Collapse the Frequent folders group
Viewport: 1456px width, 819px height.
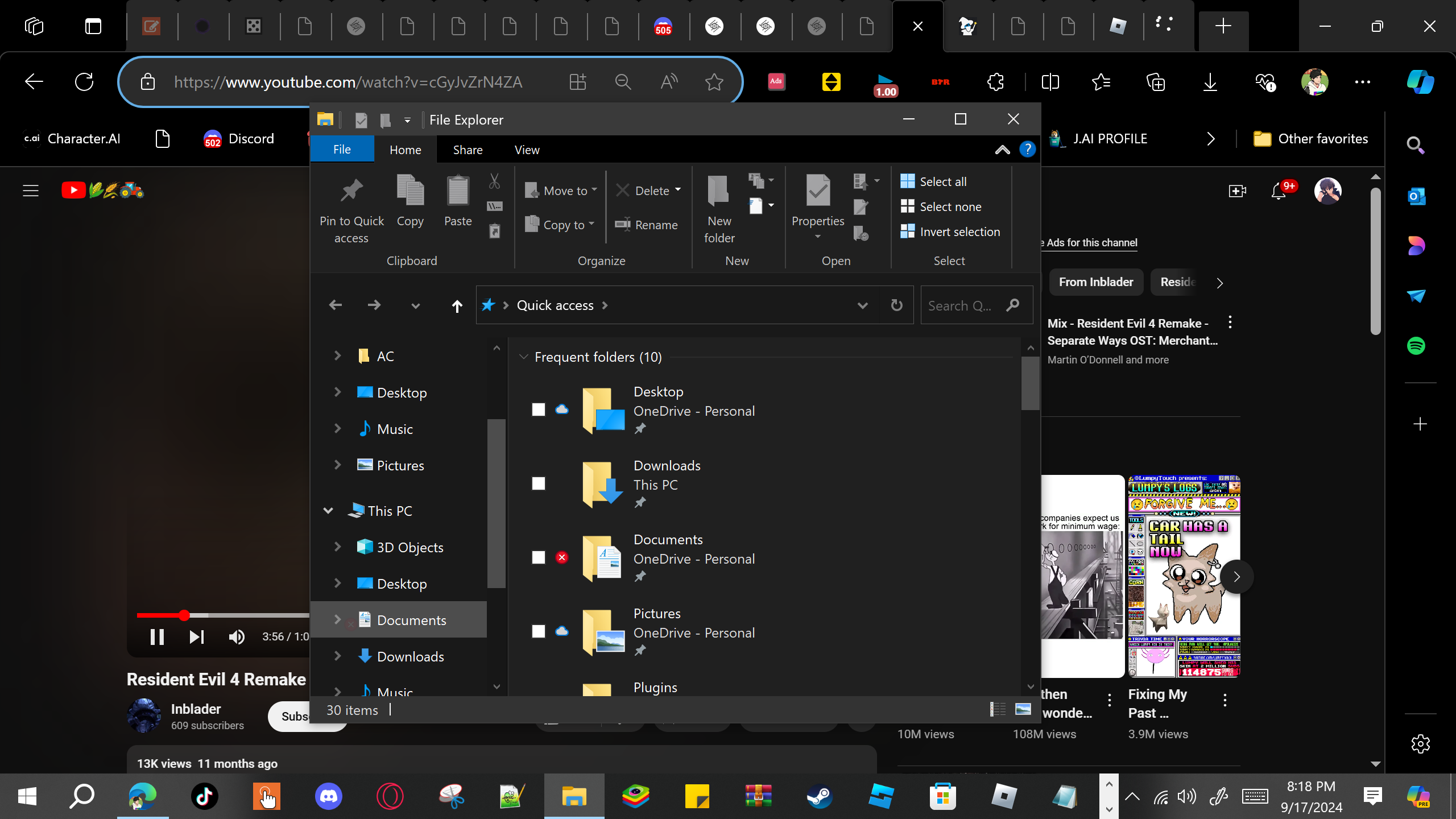pos(523,357)
